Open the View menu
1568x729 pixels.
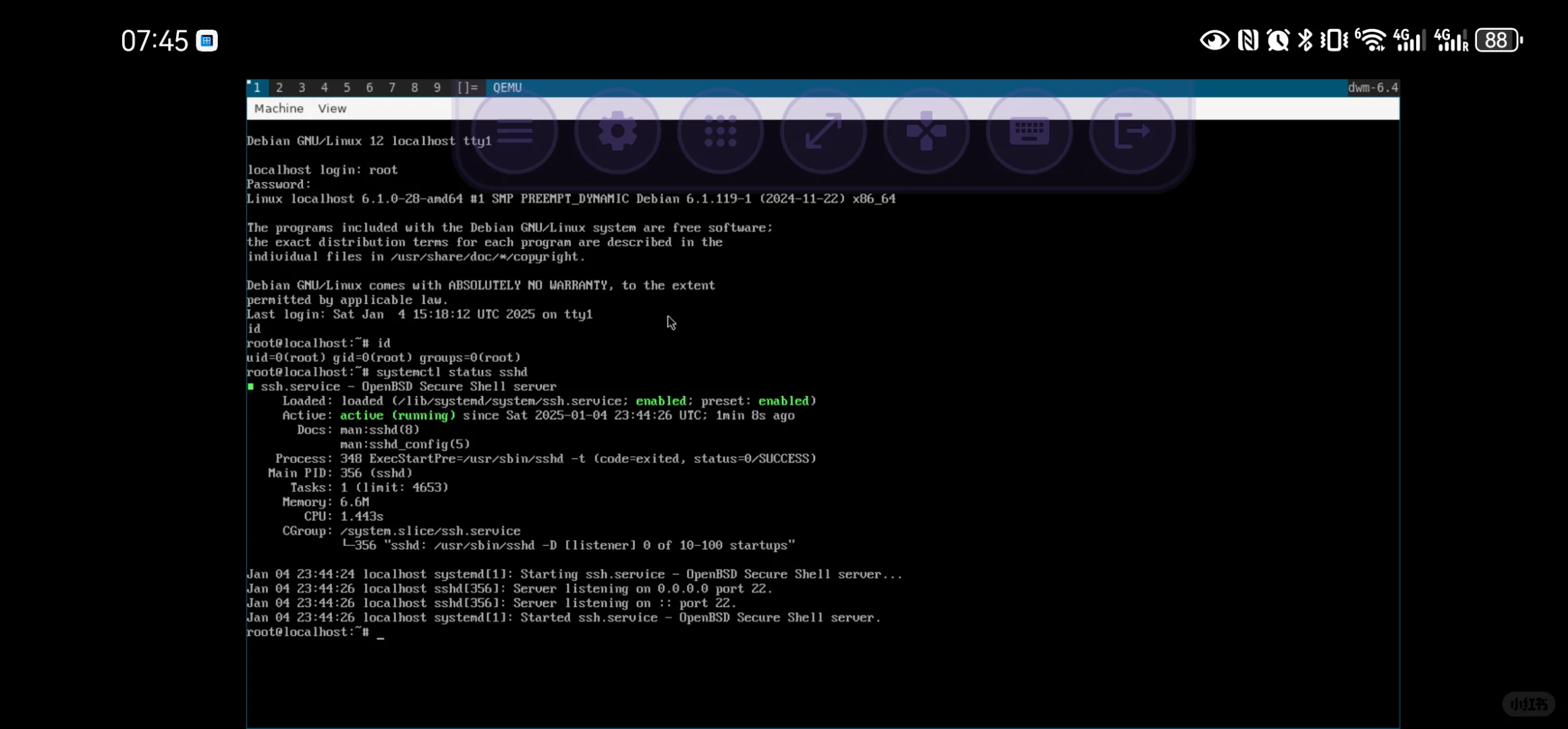[x=332, y=109]
